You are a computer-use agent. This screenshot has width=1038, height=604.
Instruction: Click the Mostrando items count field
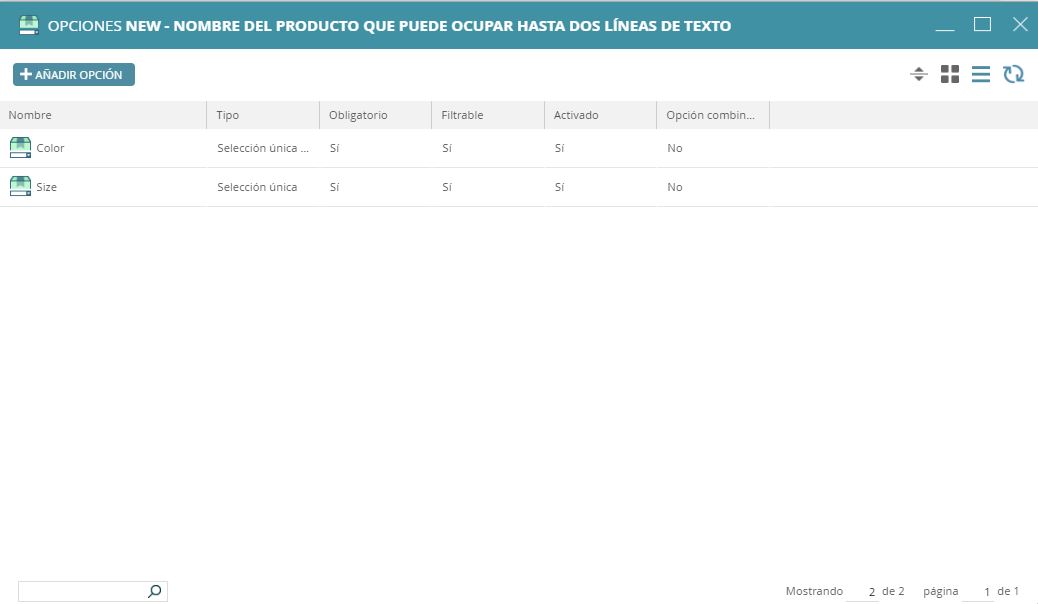click(x=863, y=592)
